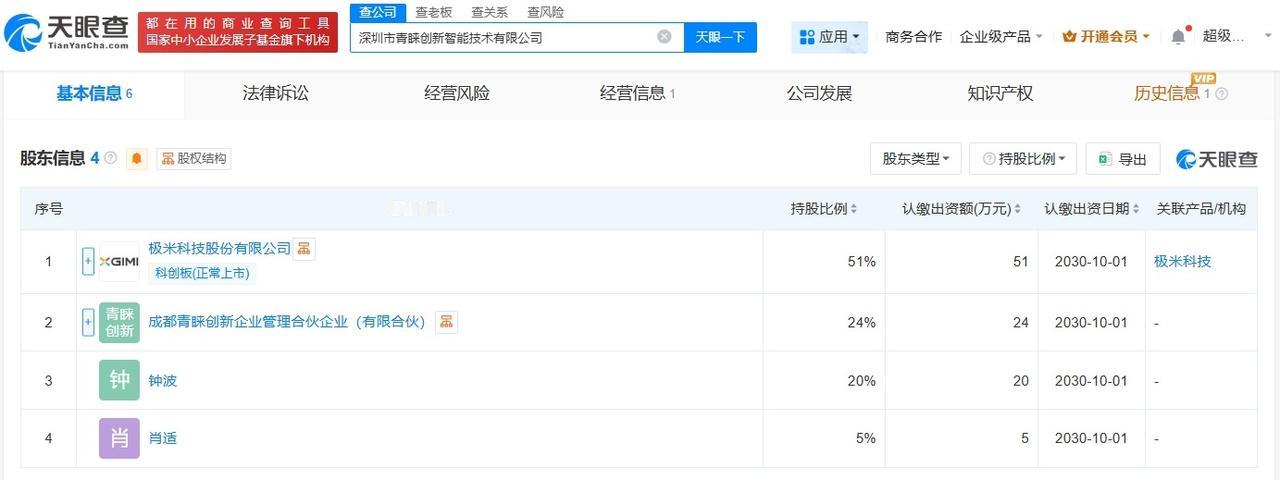Open the TianYanCha logo homepage
Viewport: 1280px width, 480px height.
[x=65, y=32]
